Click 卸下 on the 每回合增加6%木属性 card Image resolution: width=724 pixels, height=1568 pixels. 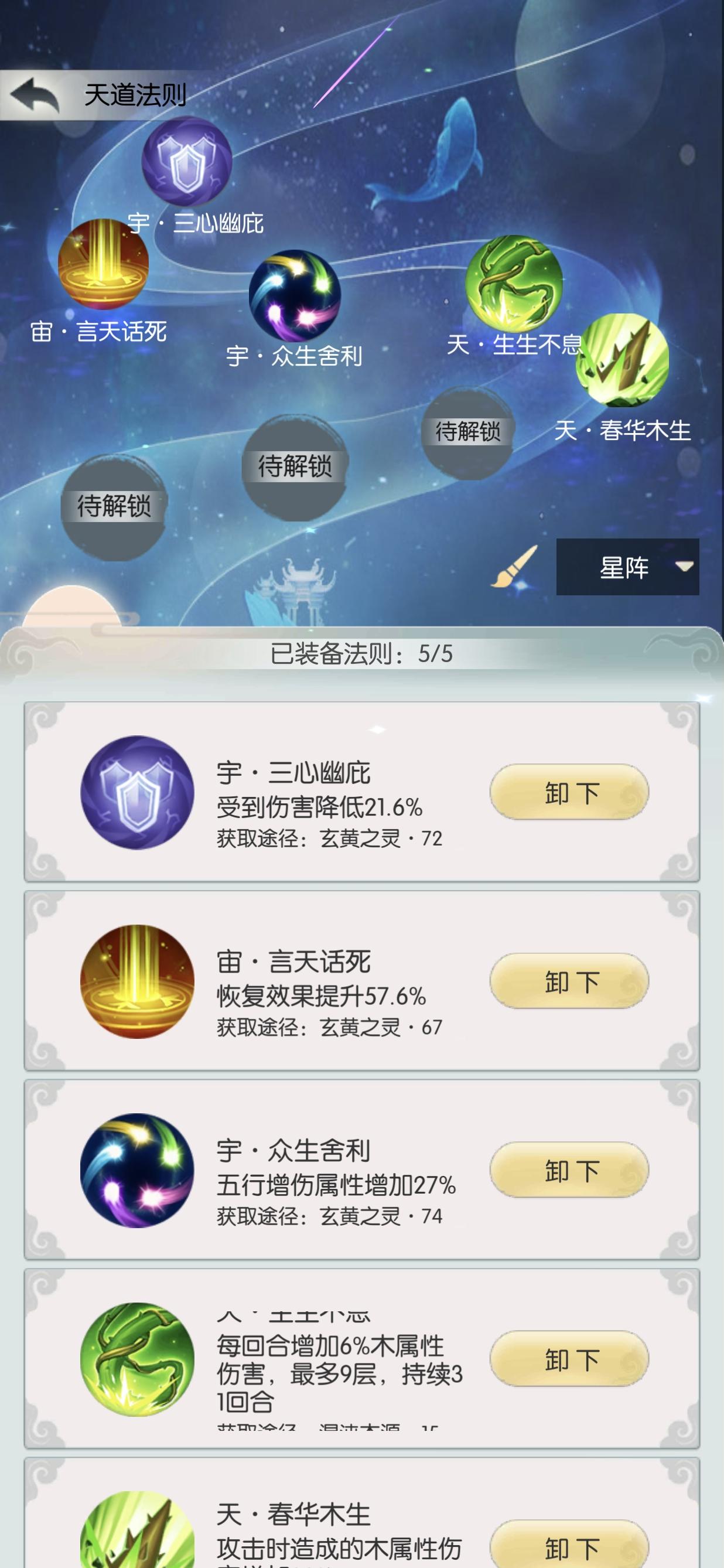(x=569, y=1359)
